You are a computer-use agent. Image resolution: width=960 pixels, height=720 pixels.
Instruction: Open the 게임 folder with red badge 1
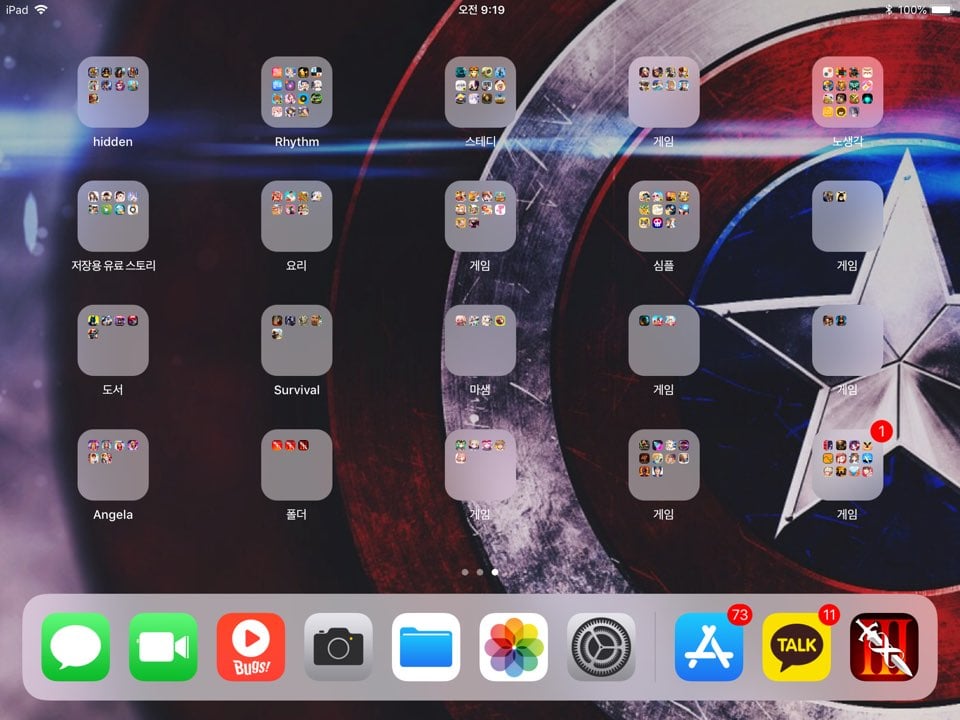tap(847, 465)
